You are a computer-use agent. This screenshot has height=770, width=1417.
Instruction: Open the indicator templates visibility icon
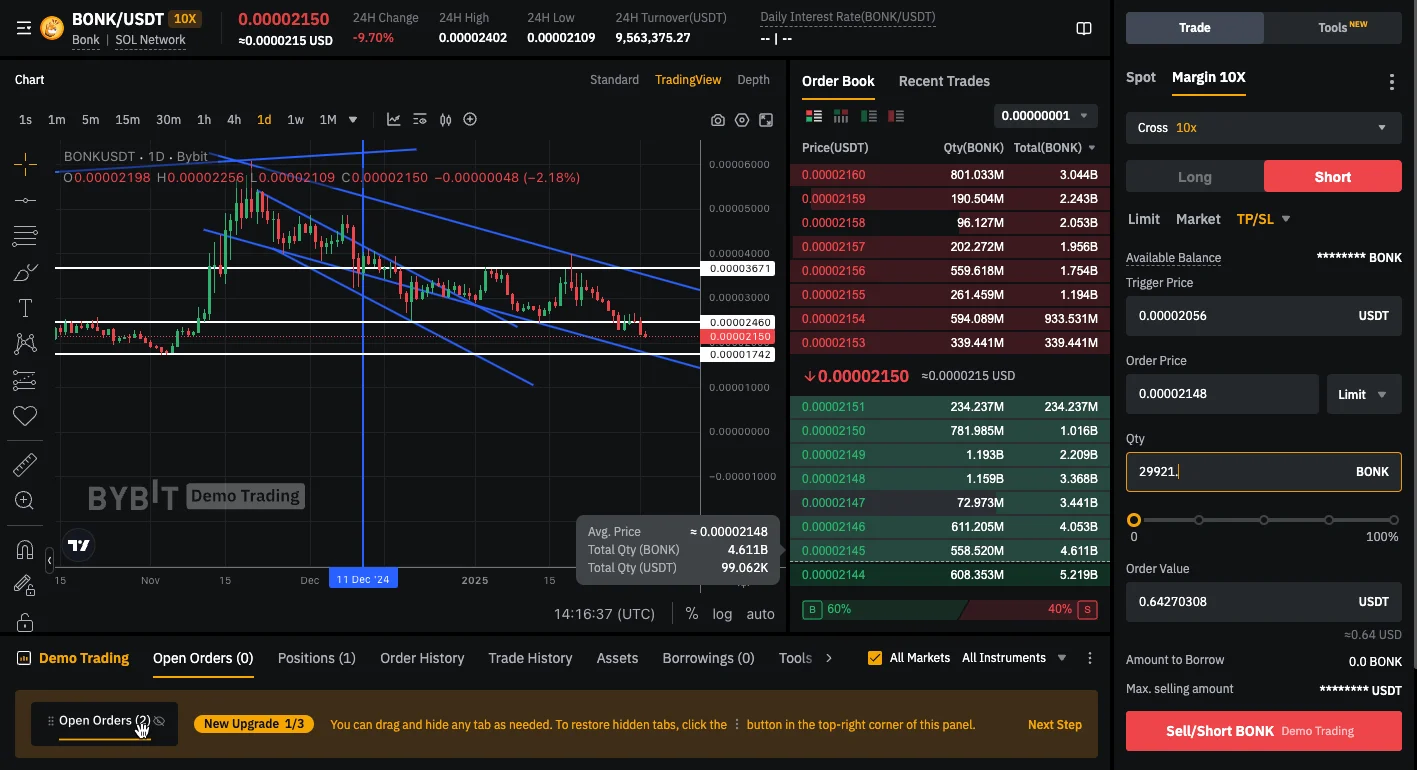coord(420,120)
